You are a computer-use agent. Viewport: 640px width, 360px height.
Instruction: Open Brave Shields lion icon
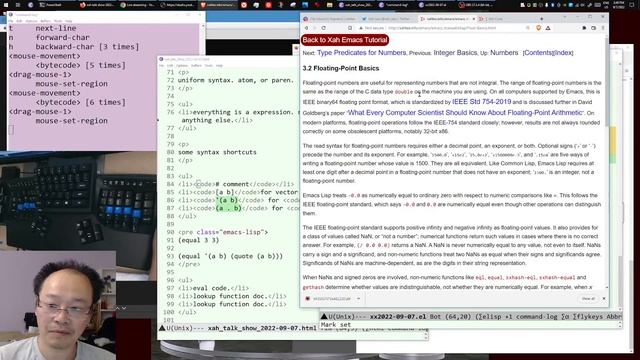click(538, 28)
